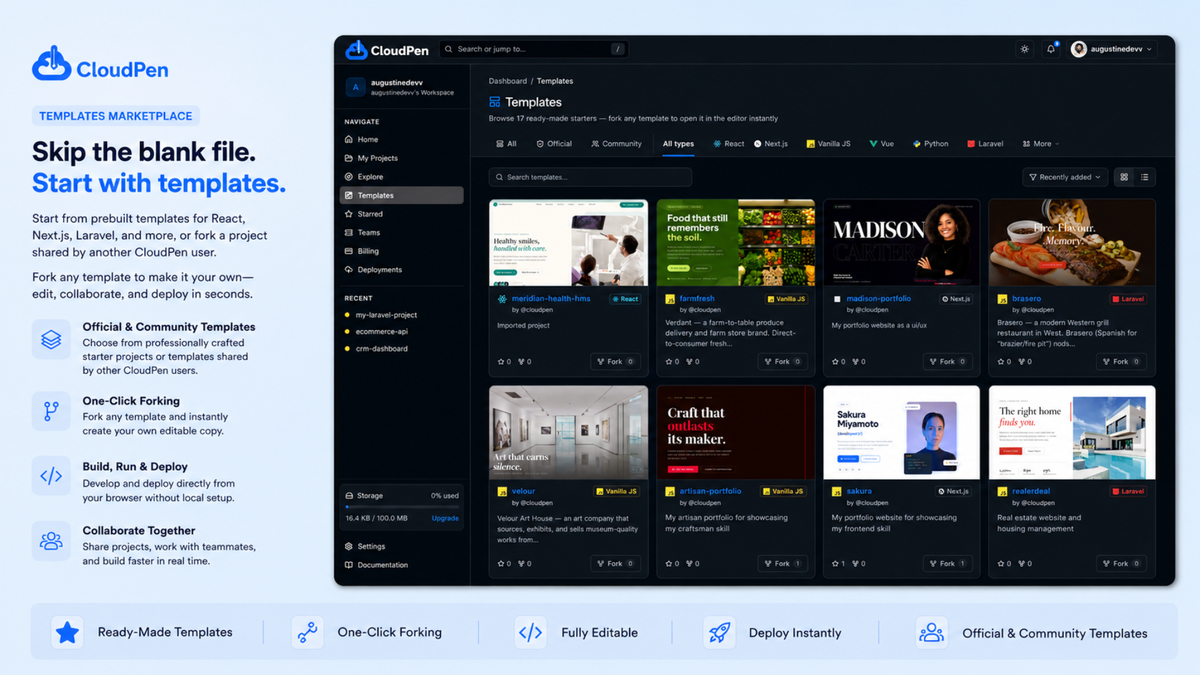This screenshot has width=1200, height=675.
Task: Star the farmfresh template
Action: 671,362
